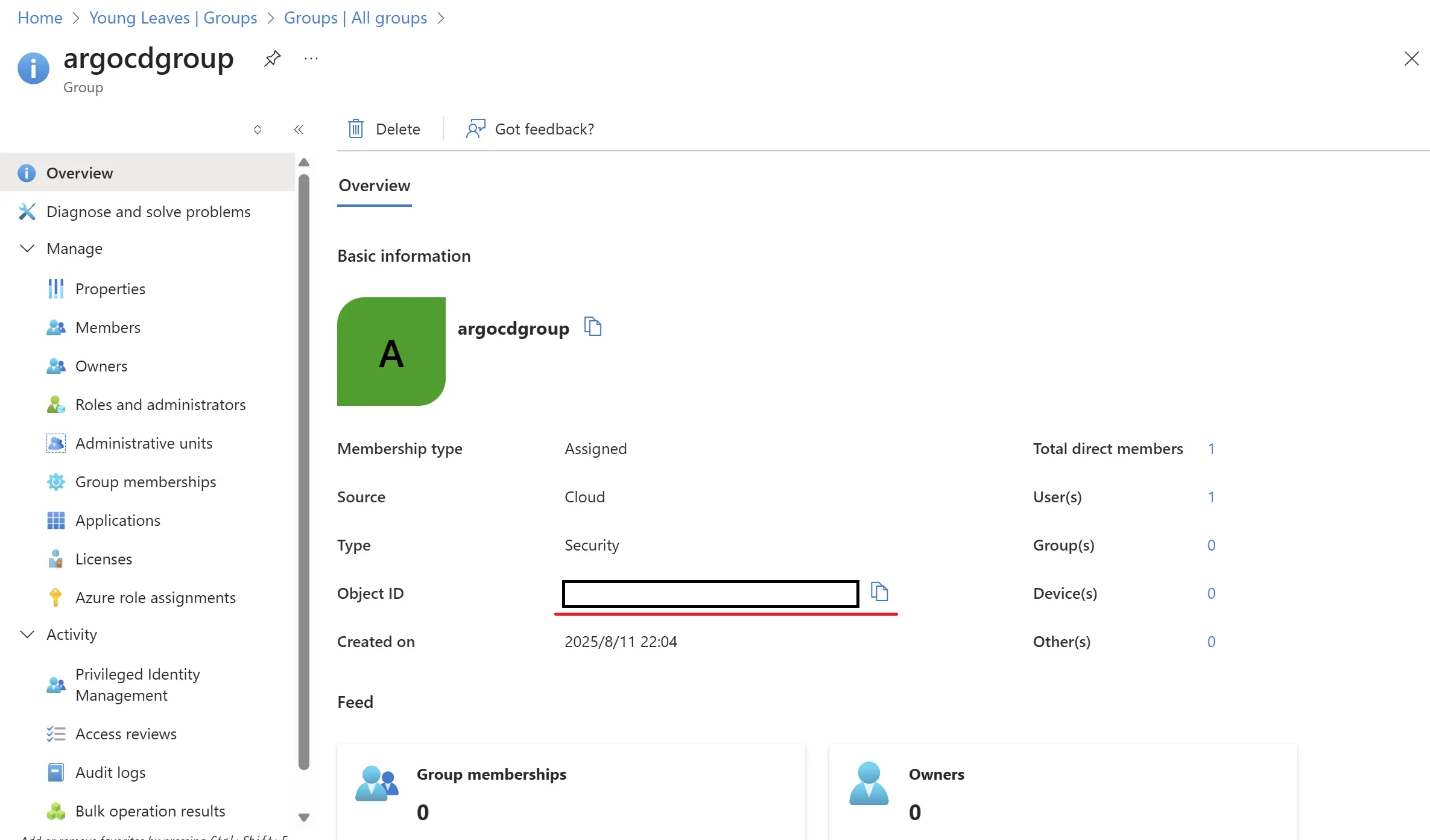Open the Other(s) count link
The height and width of the screenshot is (840, 1430).
pos(1211,642)
